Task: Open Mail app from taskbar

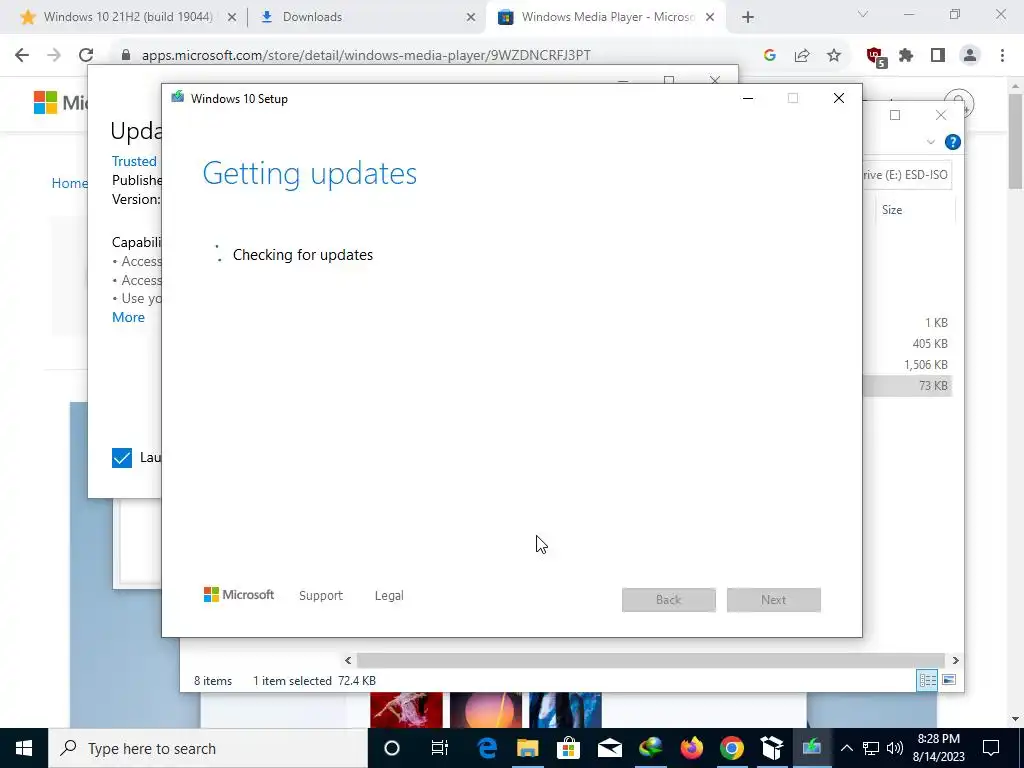Action: [x=609, y=748]
